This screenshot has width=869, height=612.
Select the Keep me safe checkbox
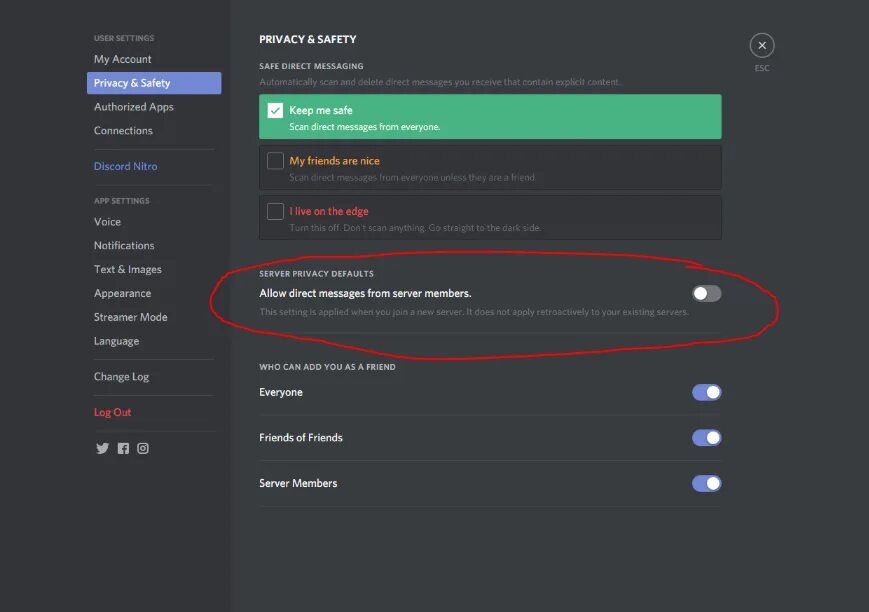pos(275,111)
